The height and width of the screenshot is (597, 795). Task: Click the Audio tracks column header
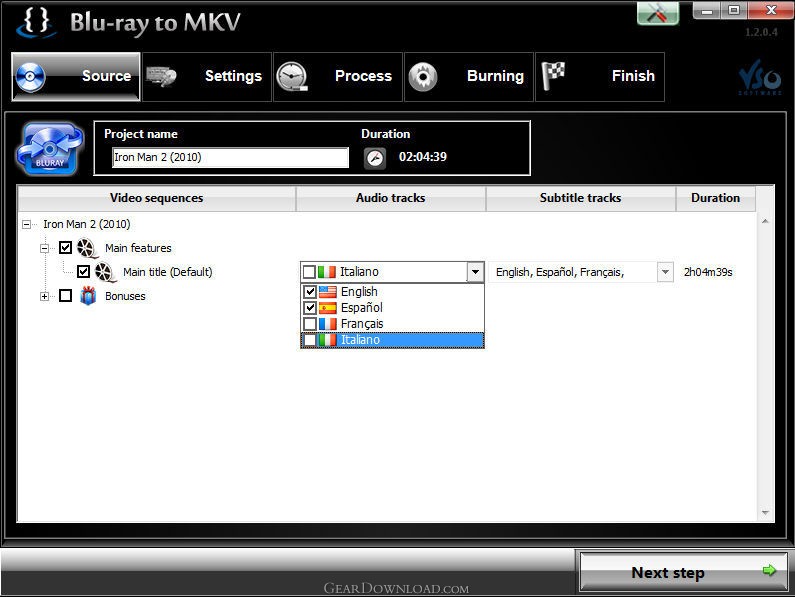(x=390, y=198)
